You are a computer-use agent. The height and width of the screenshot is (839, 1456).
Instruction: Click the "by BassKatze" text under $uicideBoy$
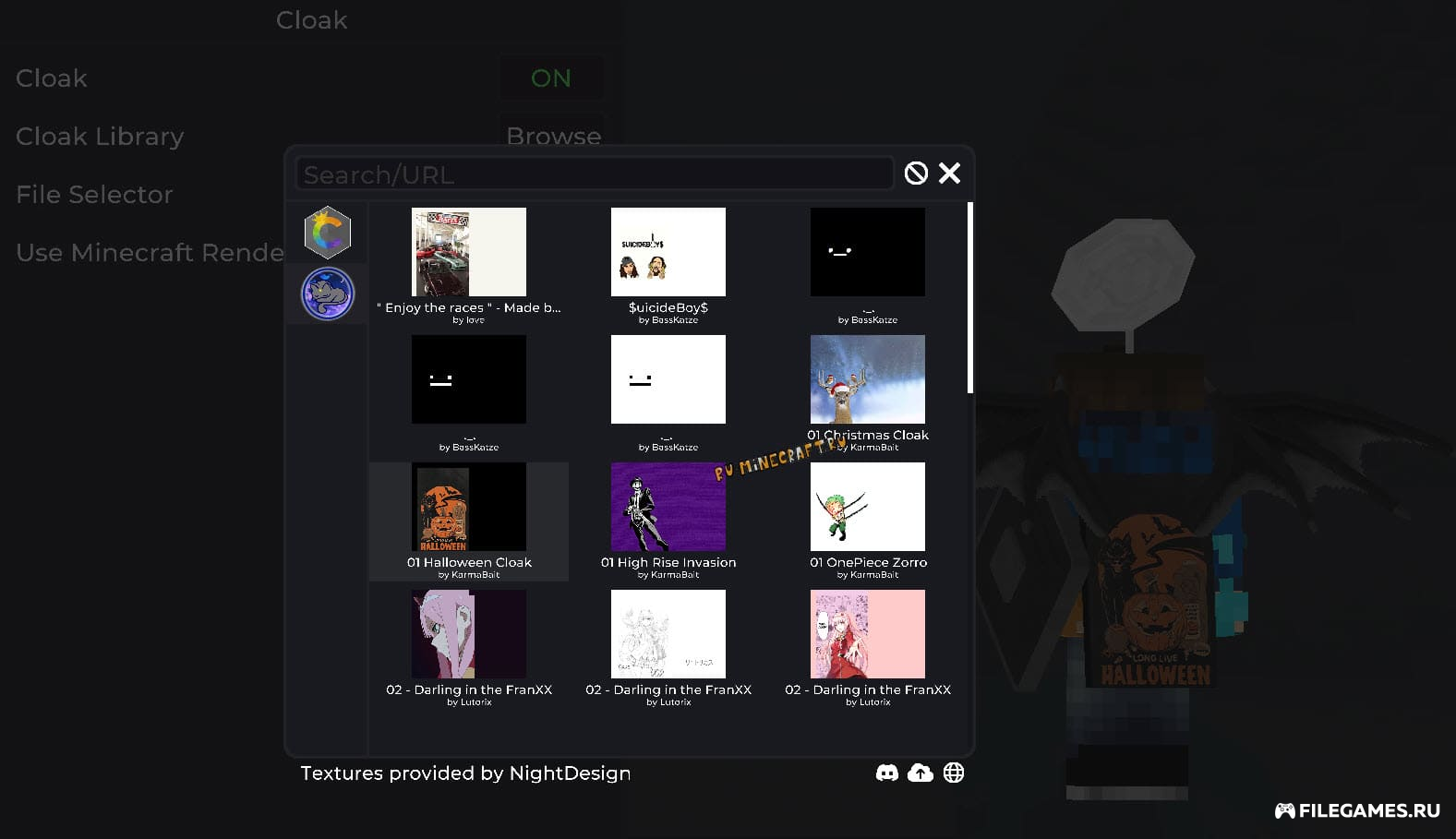[x=668, y=320]
